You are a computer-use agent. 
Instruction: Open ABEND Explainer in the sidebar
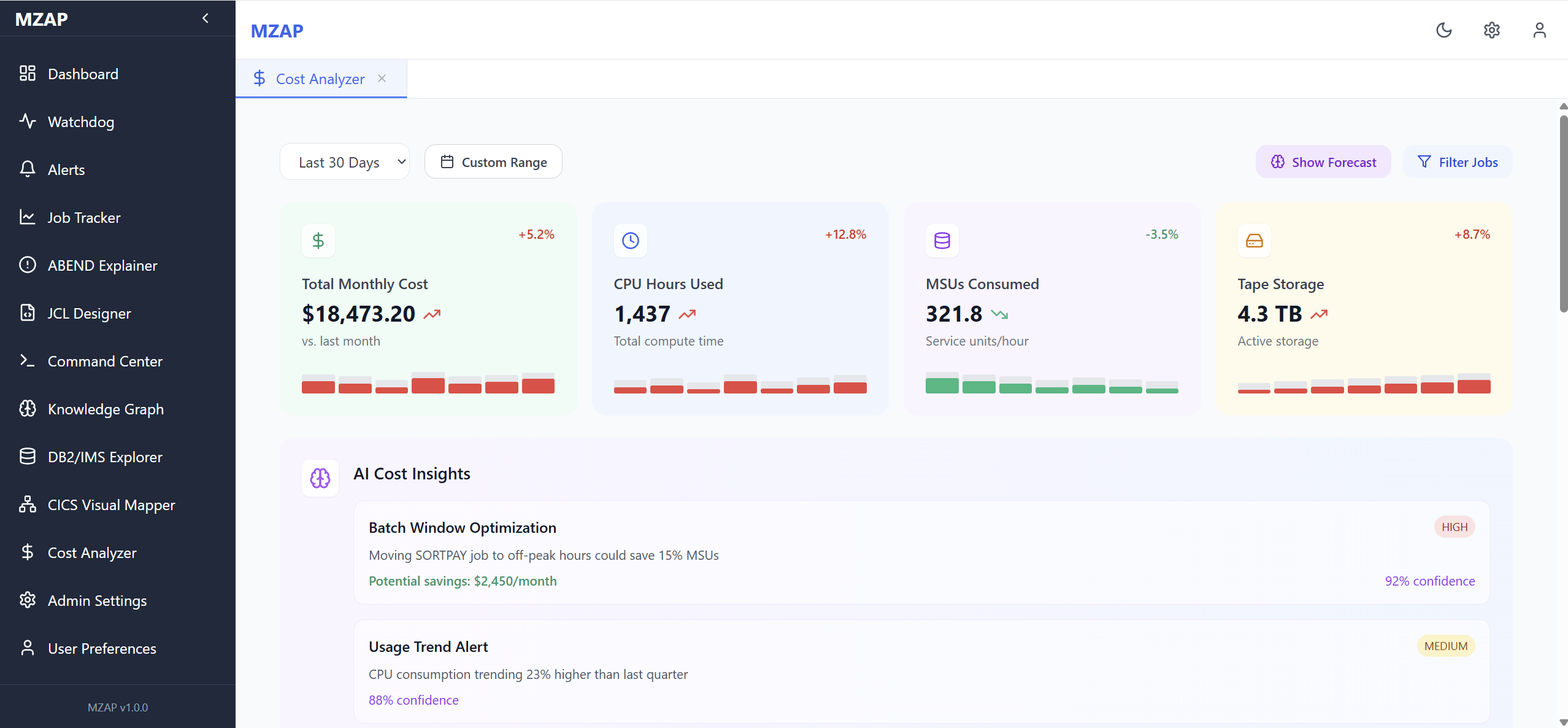(102, 265)
